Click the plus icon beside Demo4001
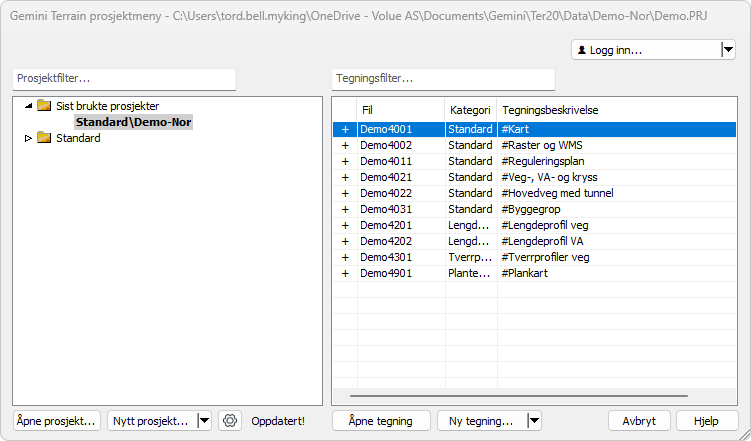The image size is (751, 441). 345,130
